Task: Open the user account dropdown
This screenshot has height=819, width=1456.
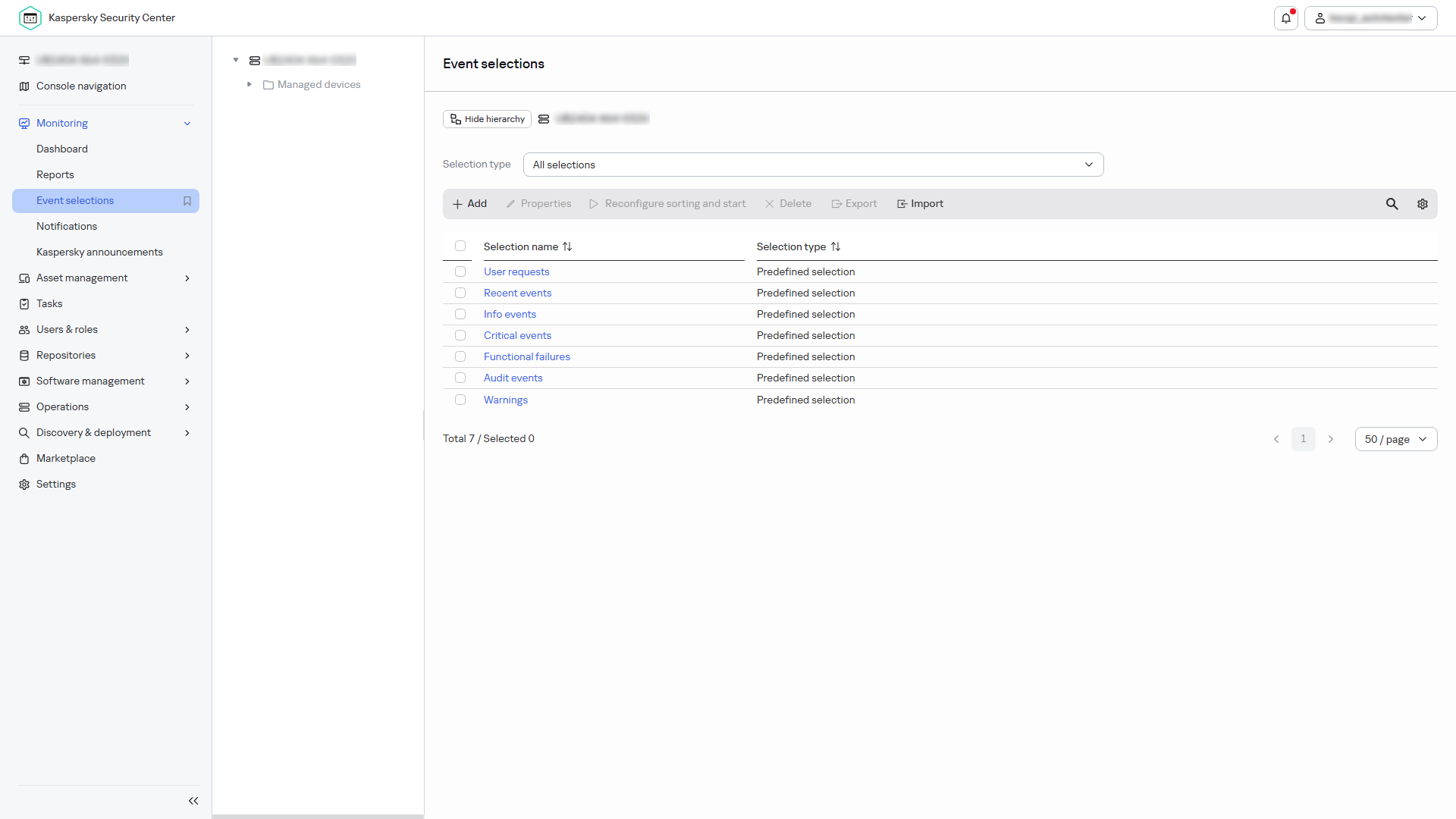Action: (x=1370, y=18)
